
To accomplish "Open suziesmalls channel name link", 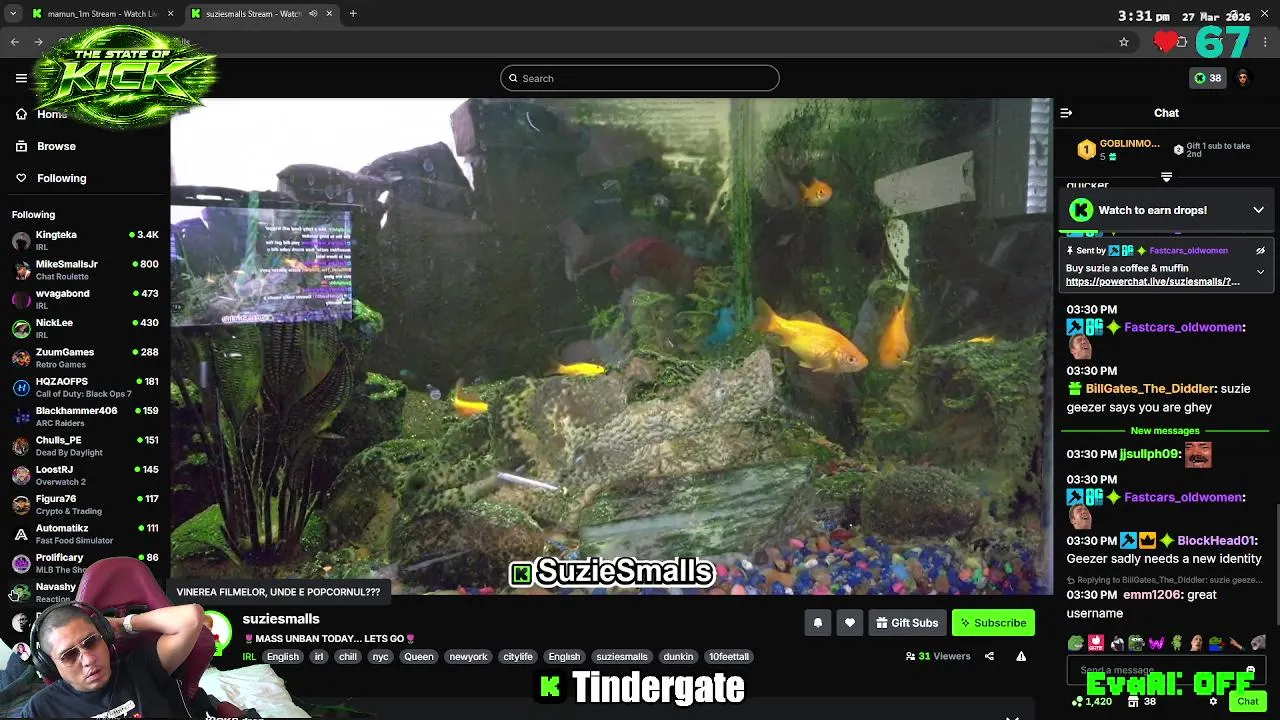I will click(x=281, y=619).
